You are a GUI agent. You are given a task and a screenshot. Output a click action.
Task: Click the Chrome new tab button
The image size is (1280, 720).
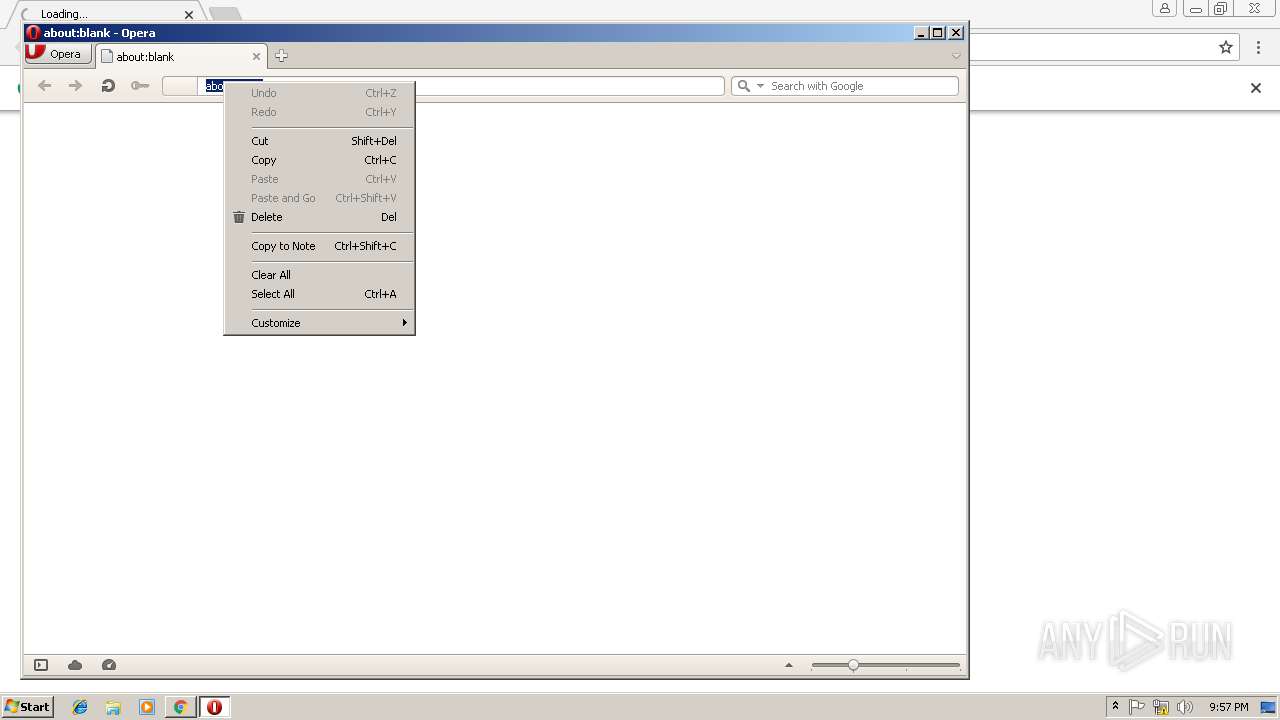225,14
